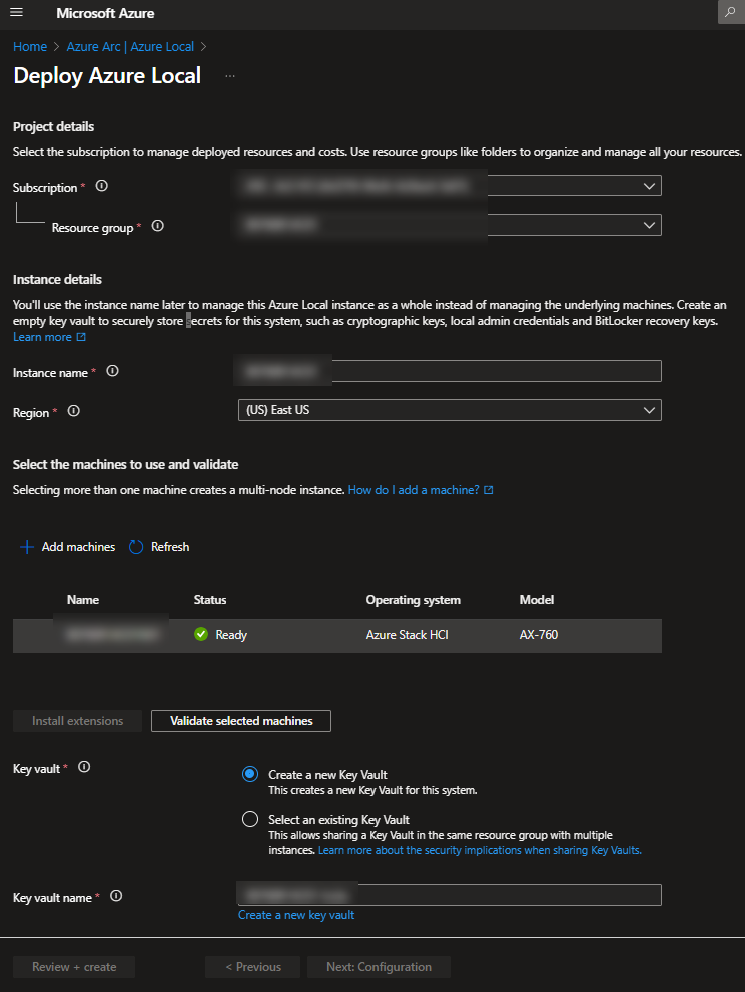
Task: Select Create a new Key Vault option
Action: [x=250, y=774]
